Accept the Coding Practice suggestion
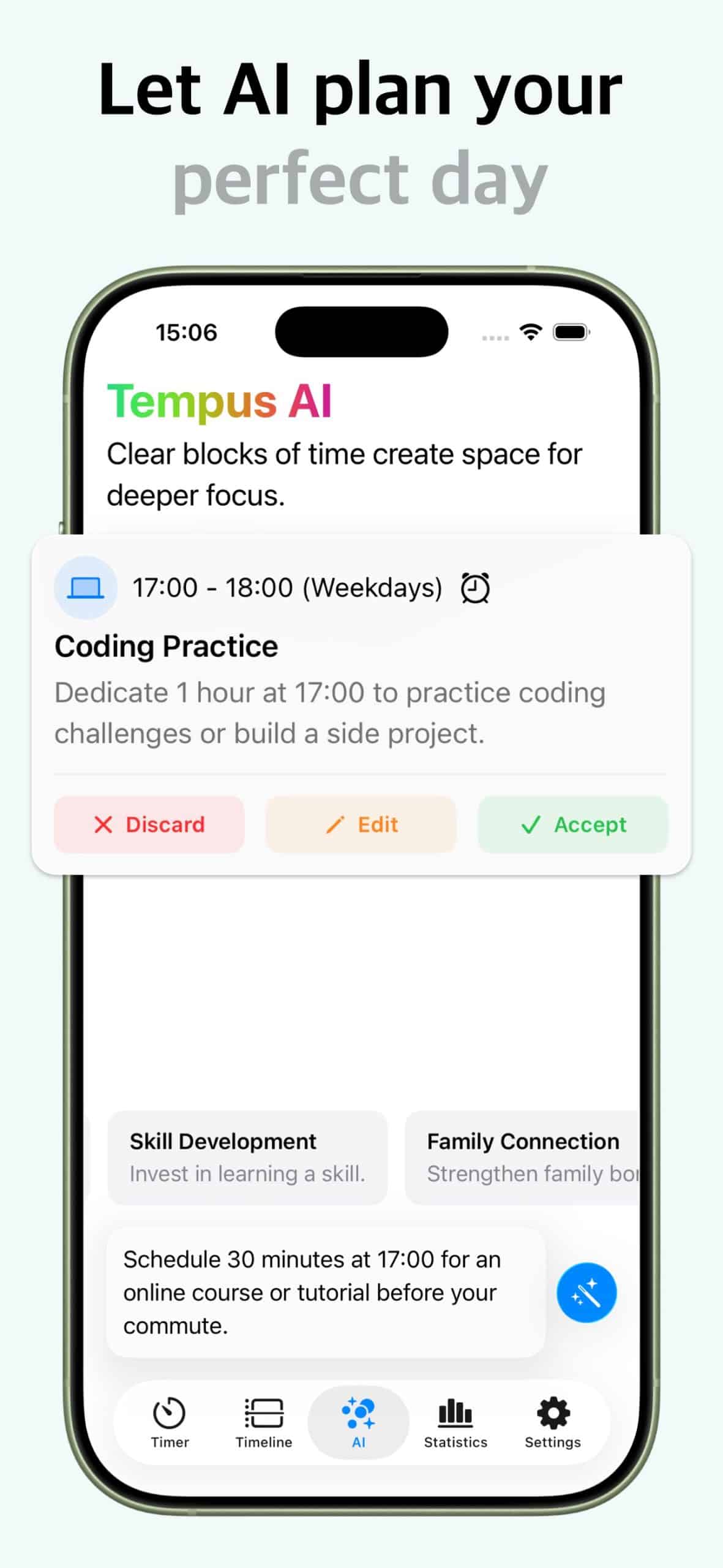The image size is (723, 1568). click(x=572, y=824)
